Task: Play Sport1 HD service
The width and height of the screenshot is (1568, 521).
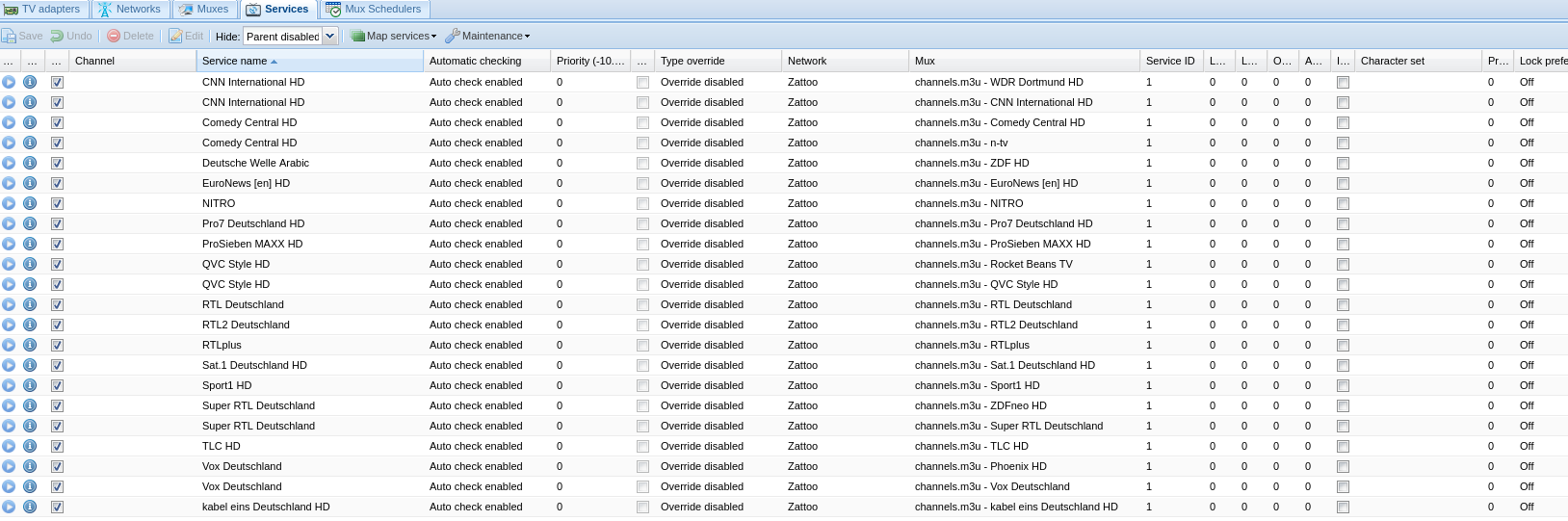Action: click(x=9, y=385)
